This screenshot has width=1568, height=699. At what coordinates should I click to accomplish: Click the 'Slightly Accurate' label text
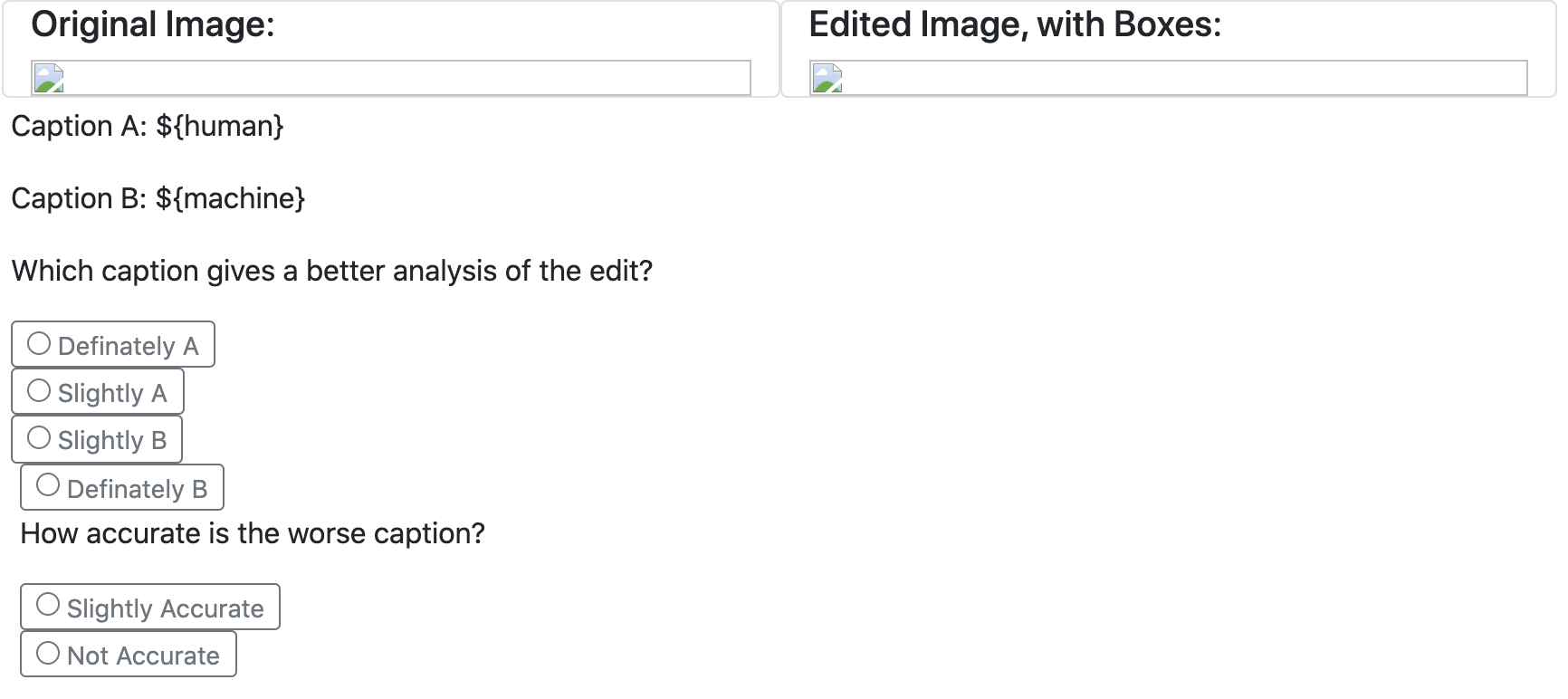[165, 608]
